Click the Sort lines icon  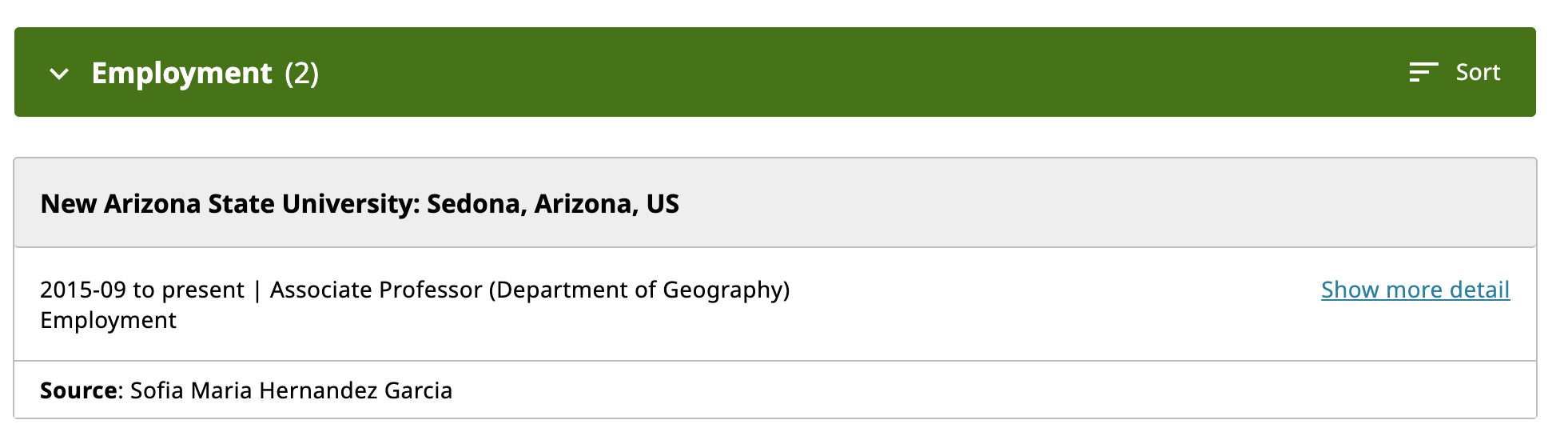pyautogui.click(x=1423, y=72)
